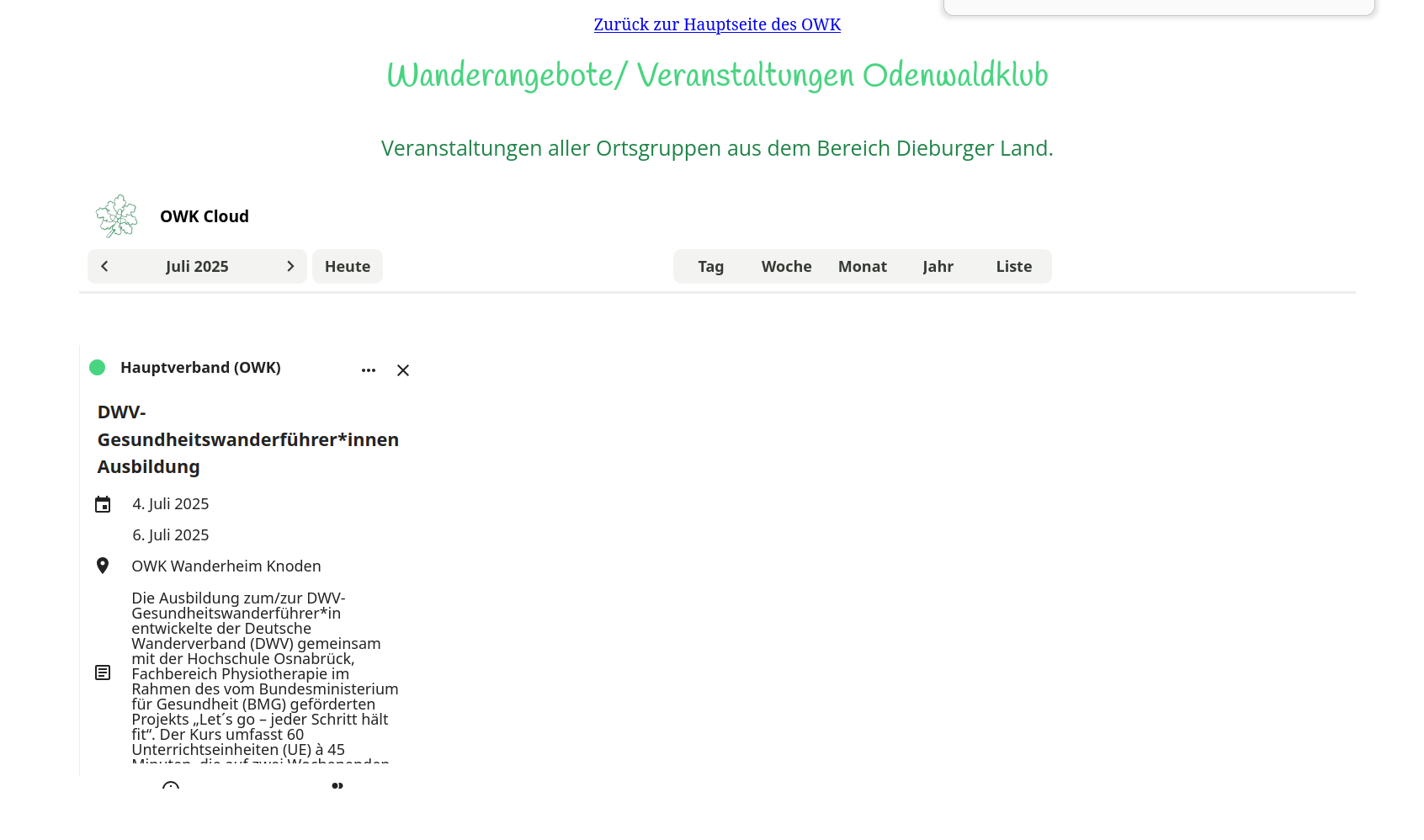Click the OWK Cloud oak leaf logo
1424x840 pixels.
[117, 216]
